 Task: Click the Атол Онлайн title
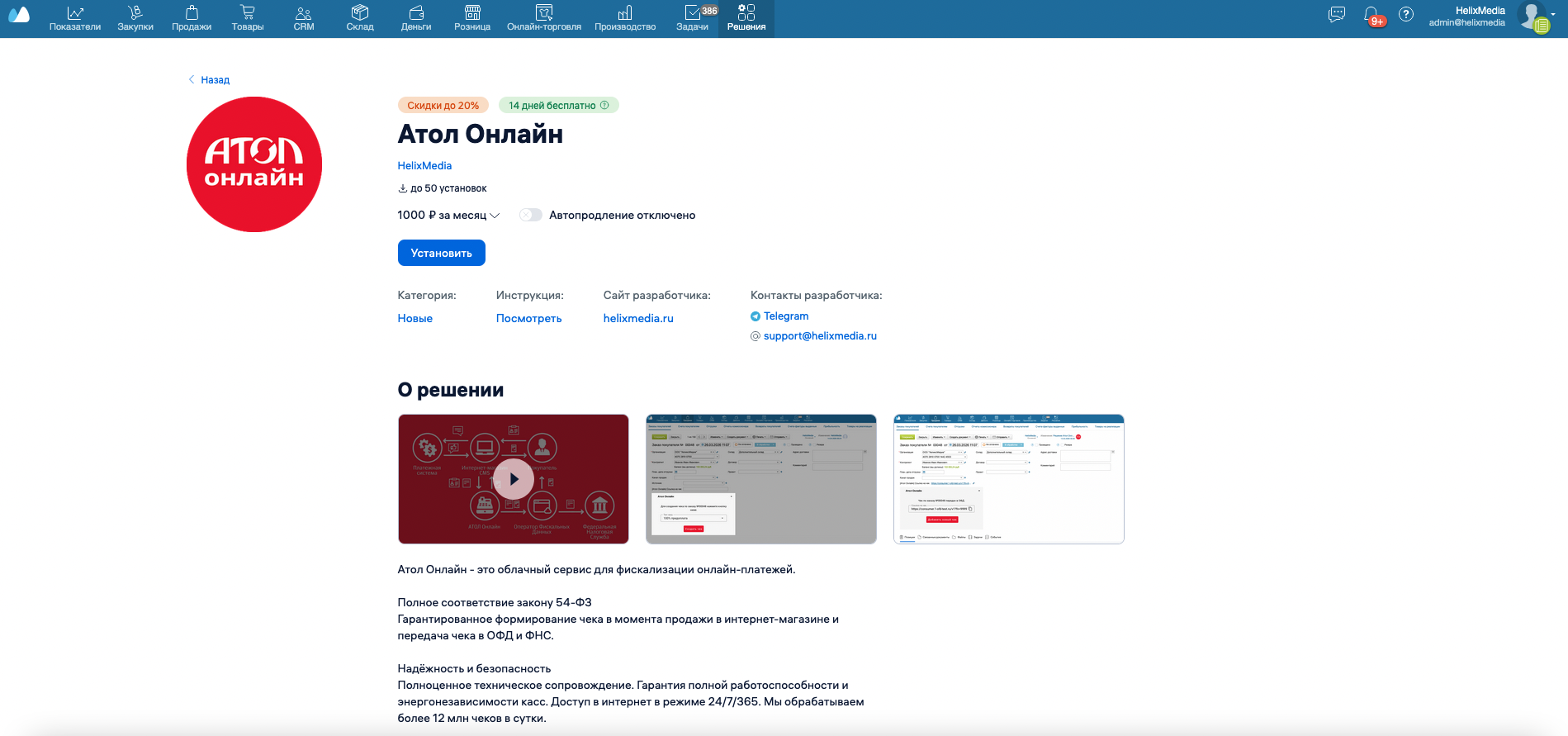481,134
